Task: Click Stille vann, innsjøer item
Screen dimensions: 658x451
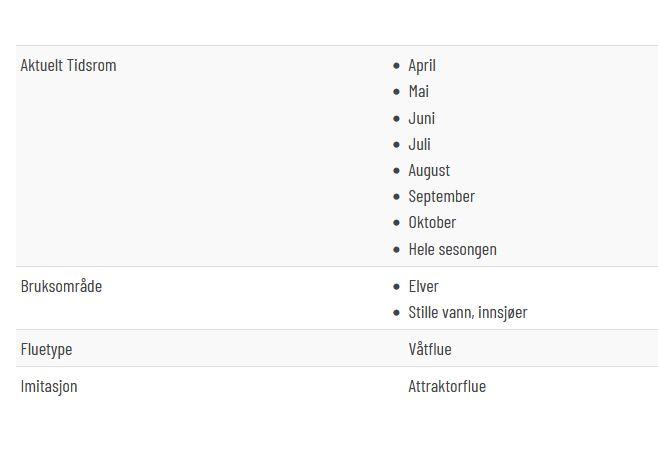Action: pos(467,313)
